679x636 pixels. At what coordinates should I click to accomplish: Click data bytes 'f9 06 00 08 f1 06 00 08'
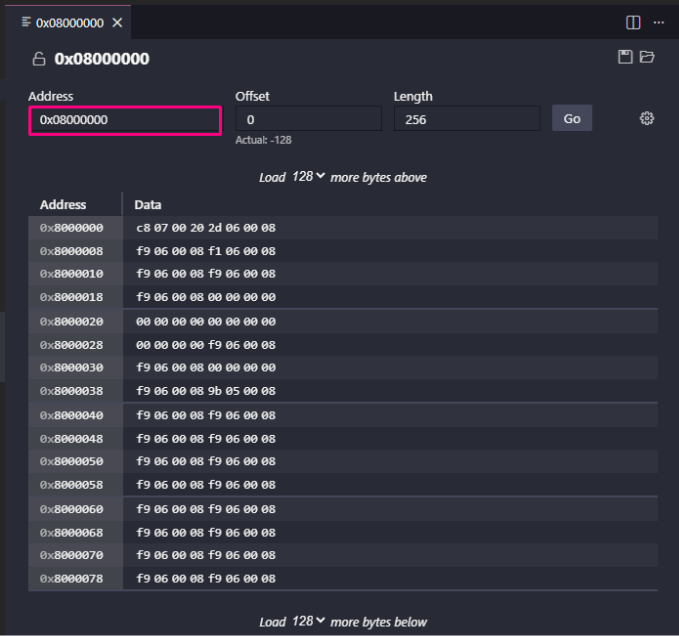coord(206,251)
